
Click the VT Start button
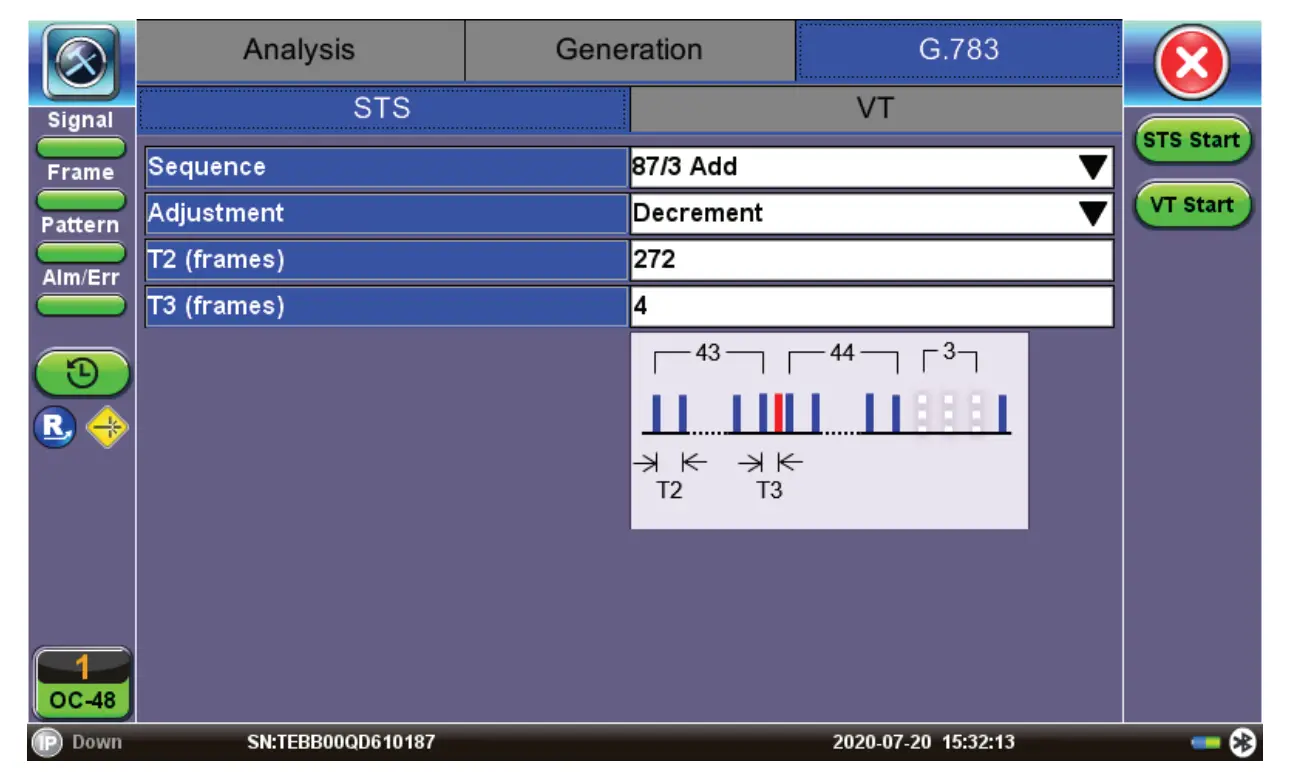1191,205
